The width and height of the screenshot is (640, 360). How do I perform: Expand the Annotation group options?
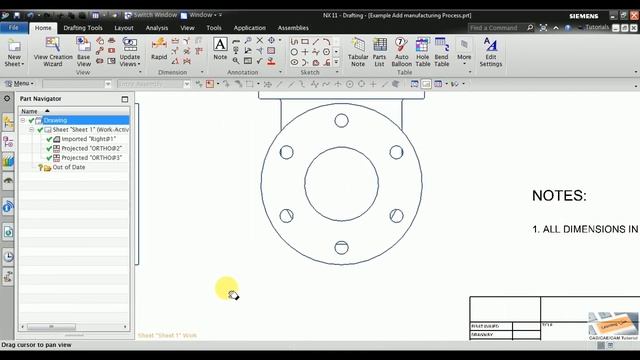point(280,72)
